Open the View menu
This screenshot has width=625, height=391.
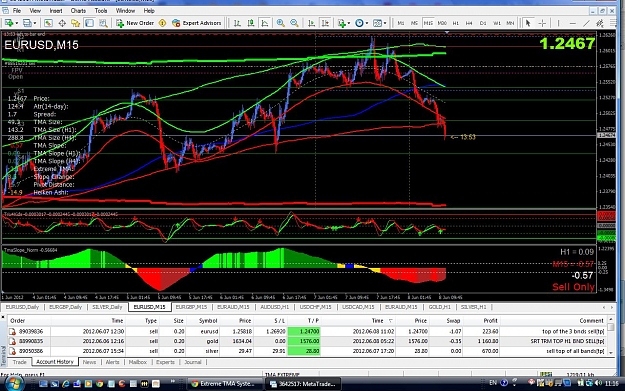(35, 11)
